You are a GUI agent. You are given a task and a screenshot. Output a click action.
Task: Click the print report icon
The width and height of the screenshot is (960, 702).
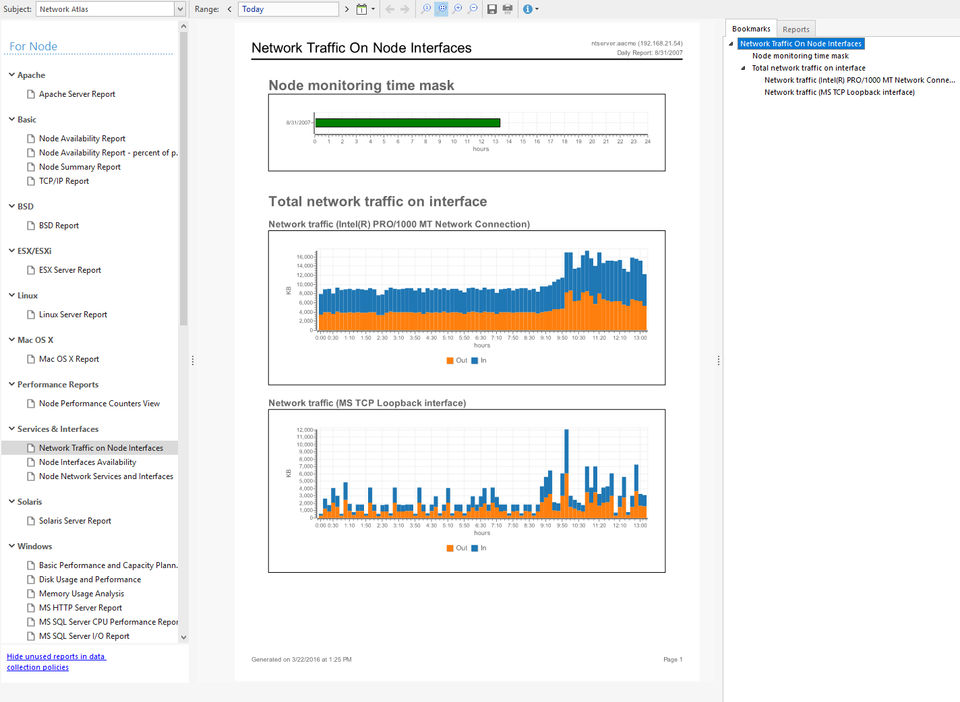[507, 9]
